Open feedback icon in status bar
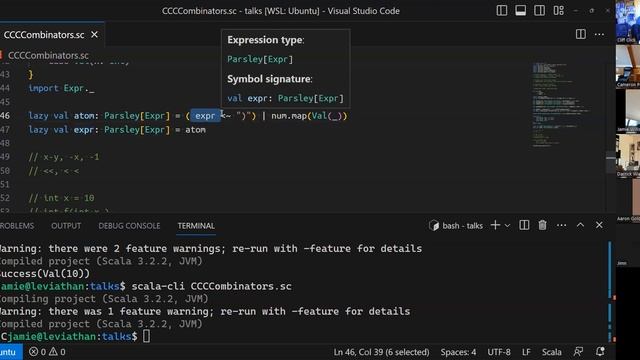 [578, 351]
